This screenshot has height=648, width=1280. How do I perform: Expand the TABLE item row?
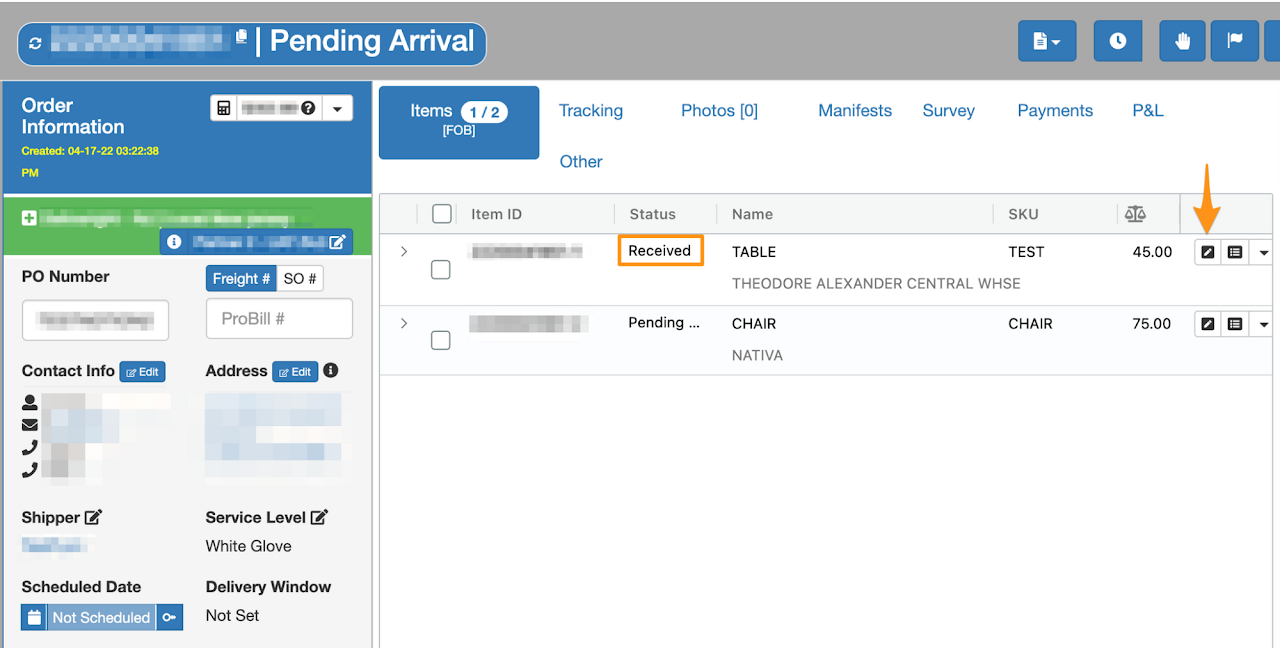point(404,251)
